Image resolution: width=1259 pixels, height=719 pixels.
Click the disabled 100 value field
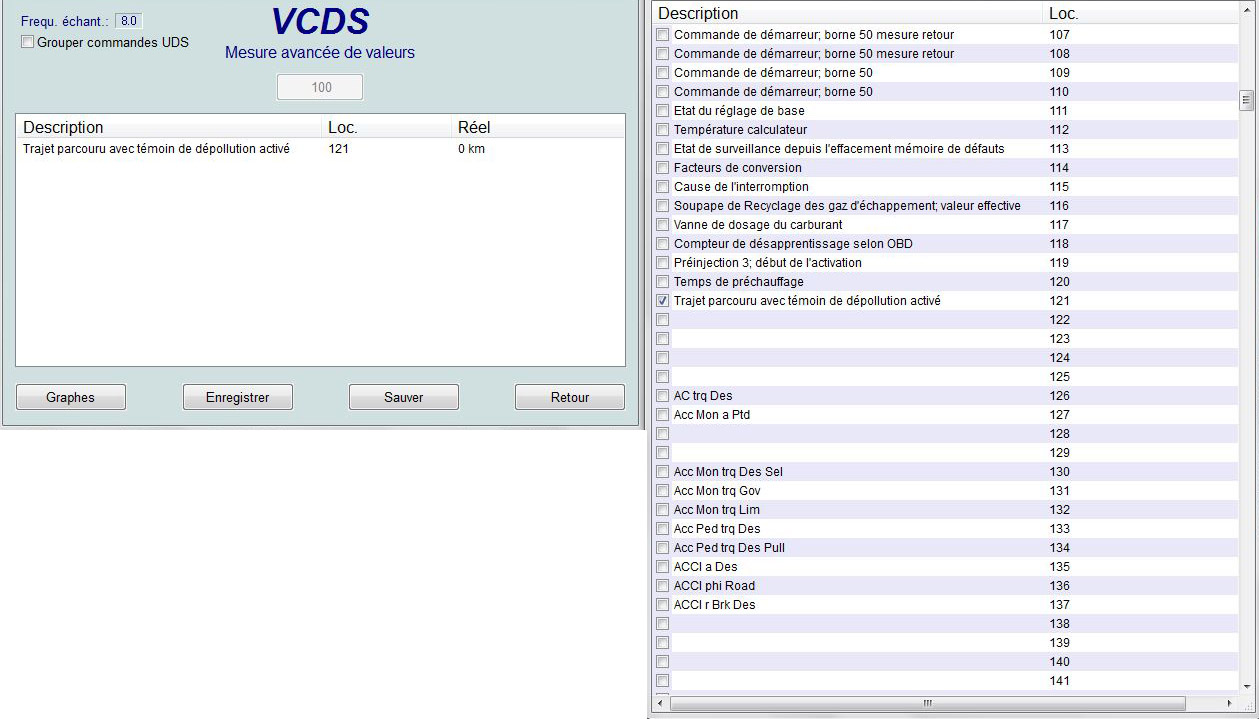pyautogui.click(x=320, y=87)
